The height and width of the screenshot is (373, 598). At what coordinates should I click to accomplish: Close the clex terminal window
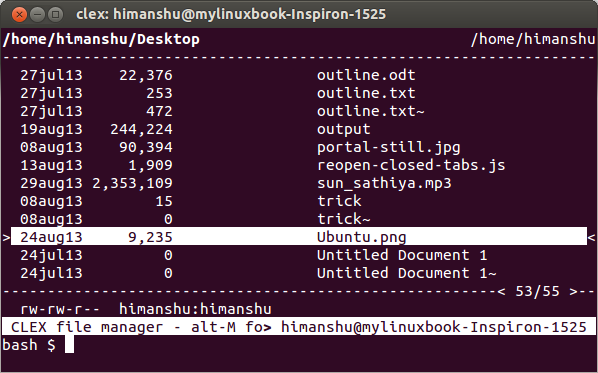coord(19,15)
